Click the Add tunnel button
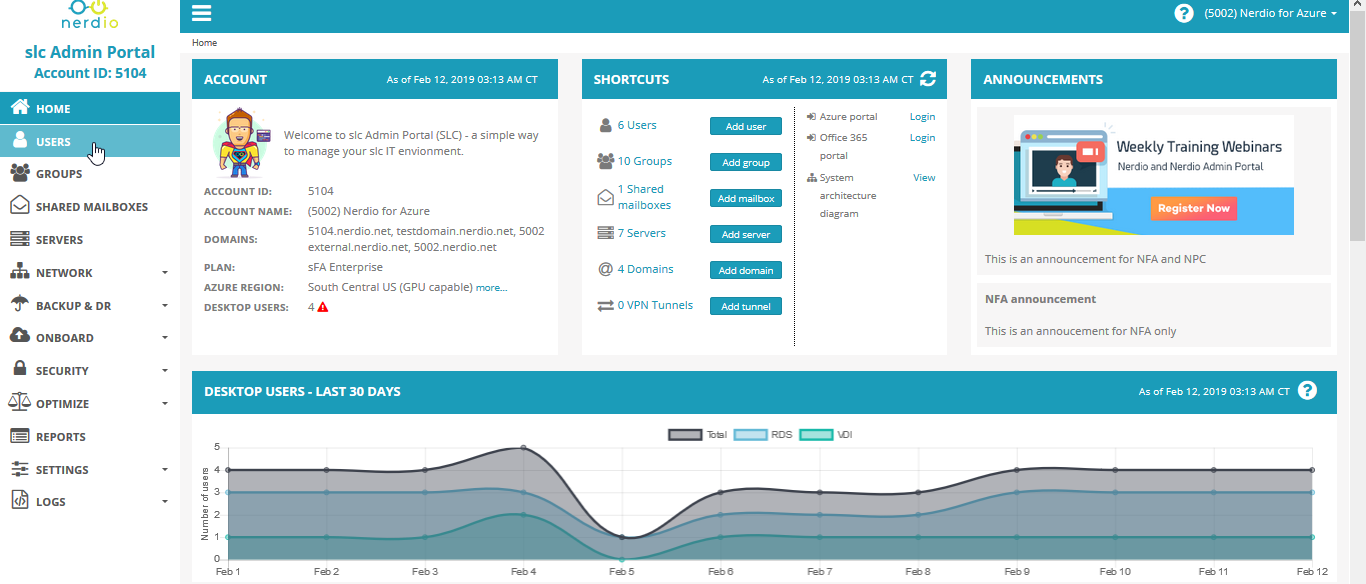 coord(746,306)
